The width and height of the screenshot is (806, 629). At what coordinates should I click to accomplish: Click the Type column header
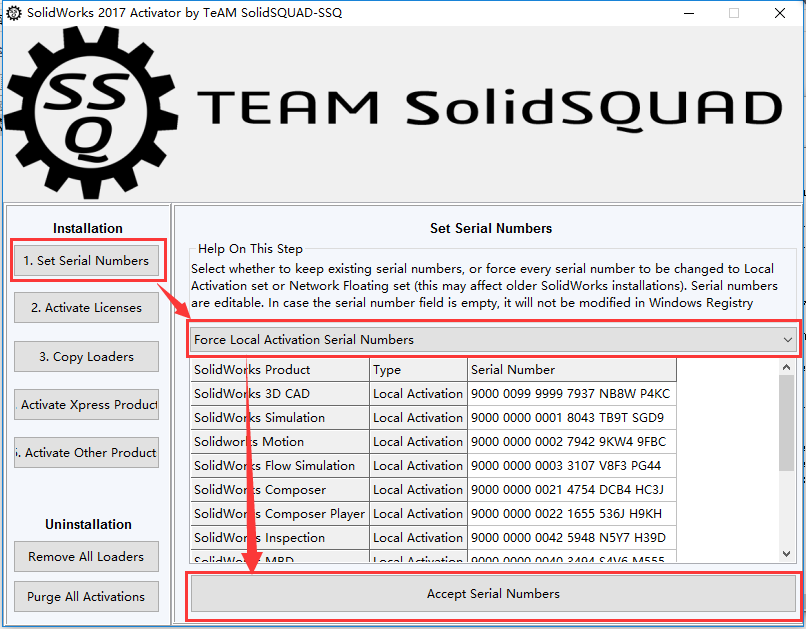point(418,369)
